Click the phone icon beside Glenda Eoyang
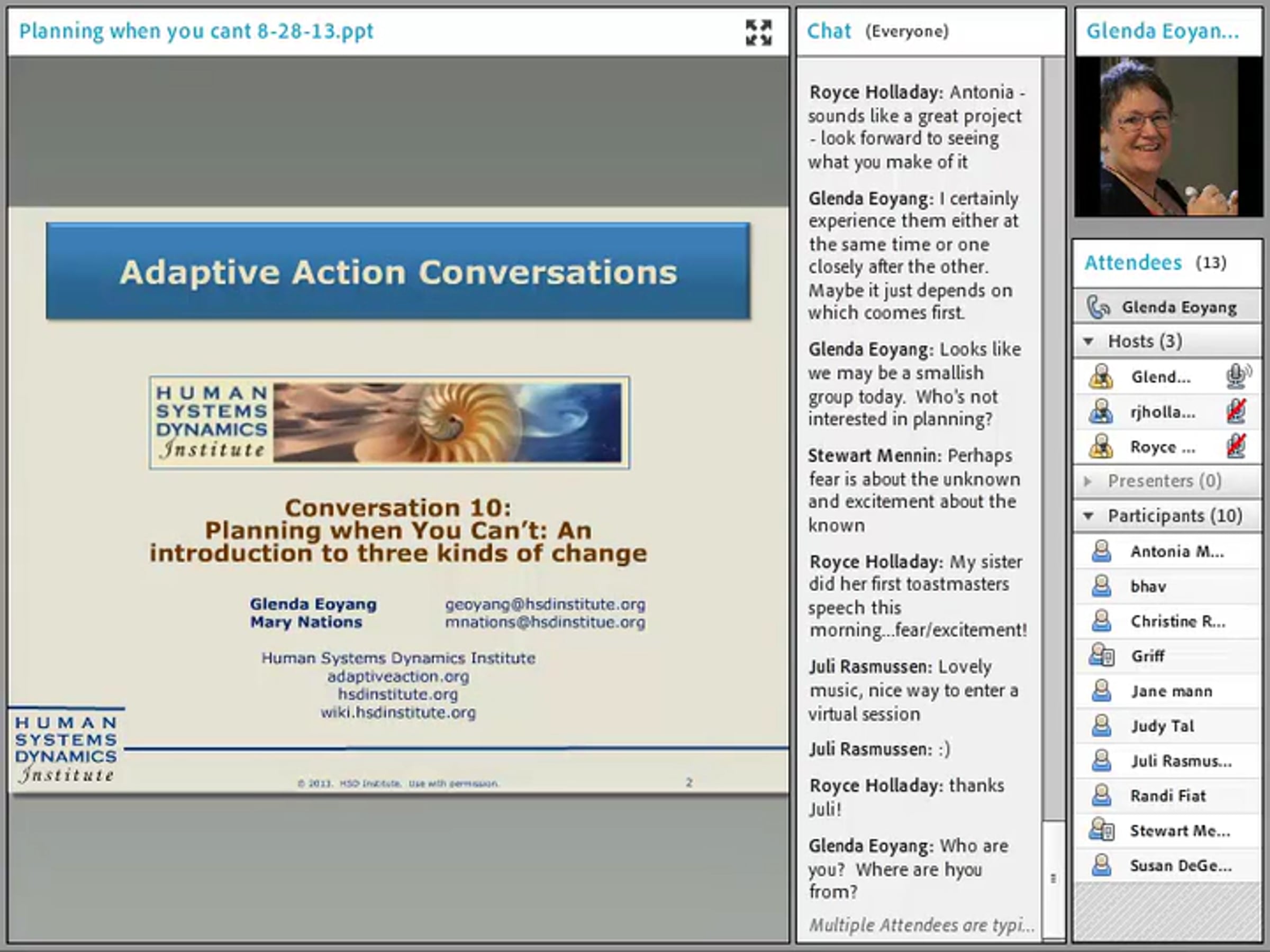Screen dimensions: 1270x952 (1099, 307)
